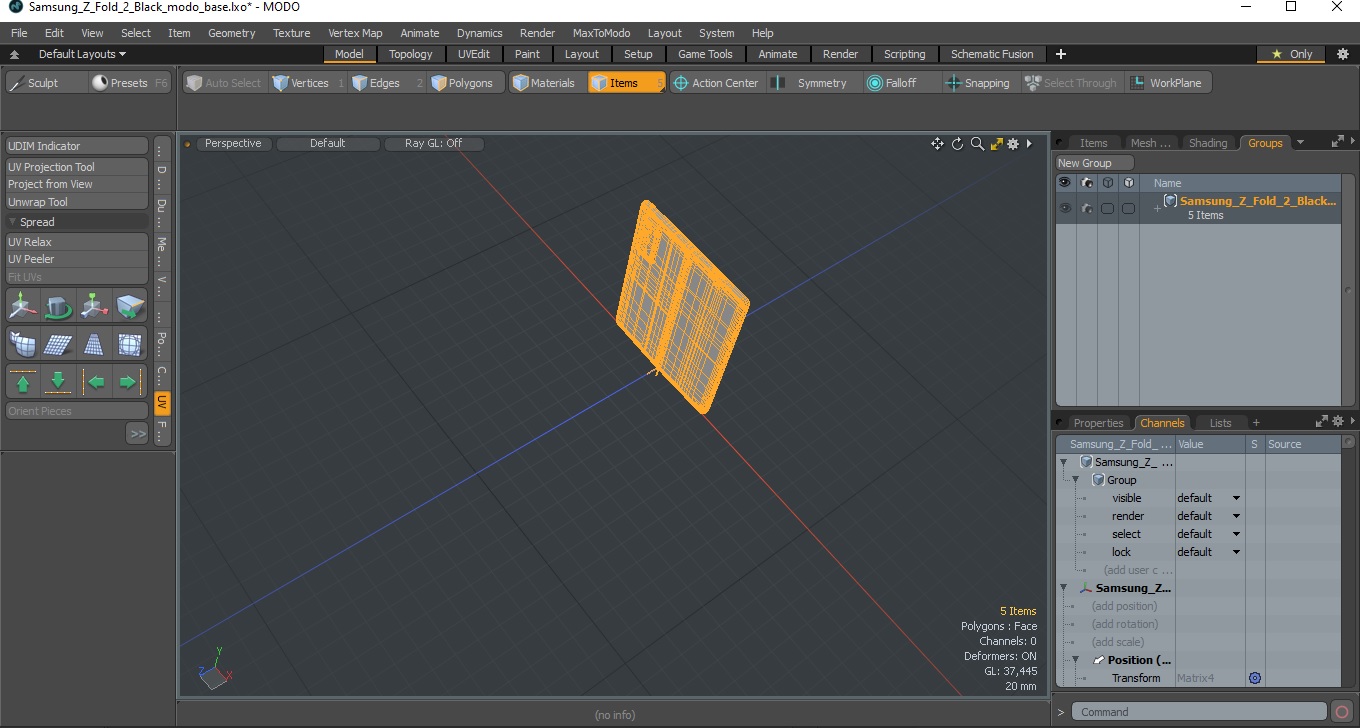Toggle Action Center option
1360x728 pixels.
point(716,83)
